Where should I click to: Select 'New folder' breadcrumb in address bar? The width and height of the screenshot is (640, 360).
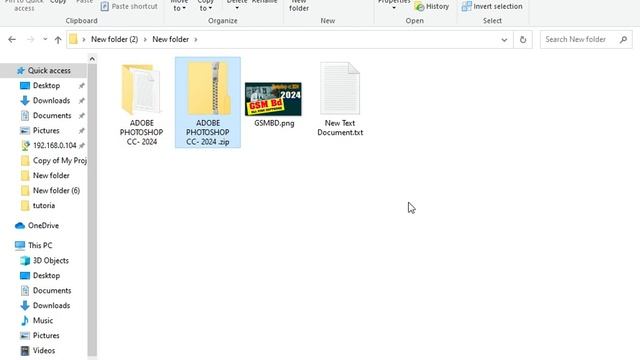[x=171, y=39]
